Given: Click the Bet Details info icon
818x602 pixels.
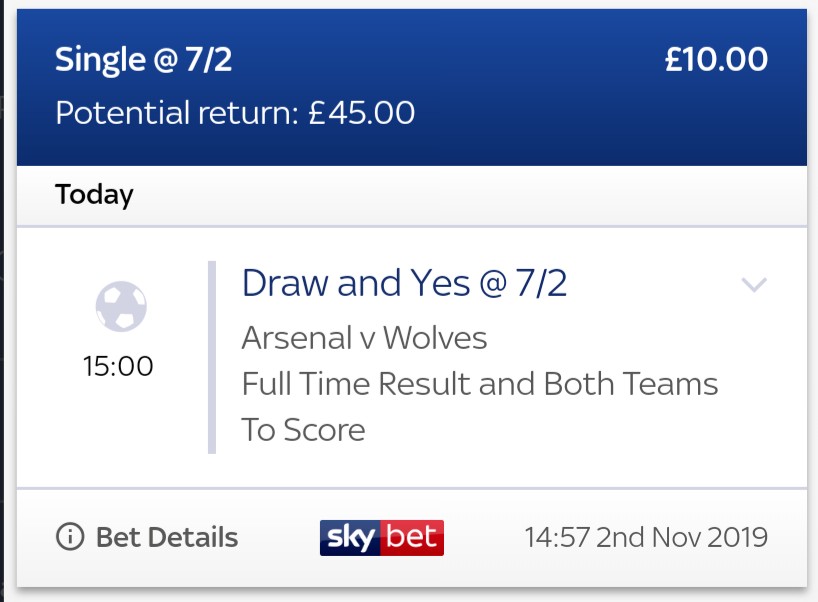Looking at the screenshot, I should (70, 537).
